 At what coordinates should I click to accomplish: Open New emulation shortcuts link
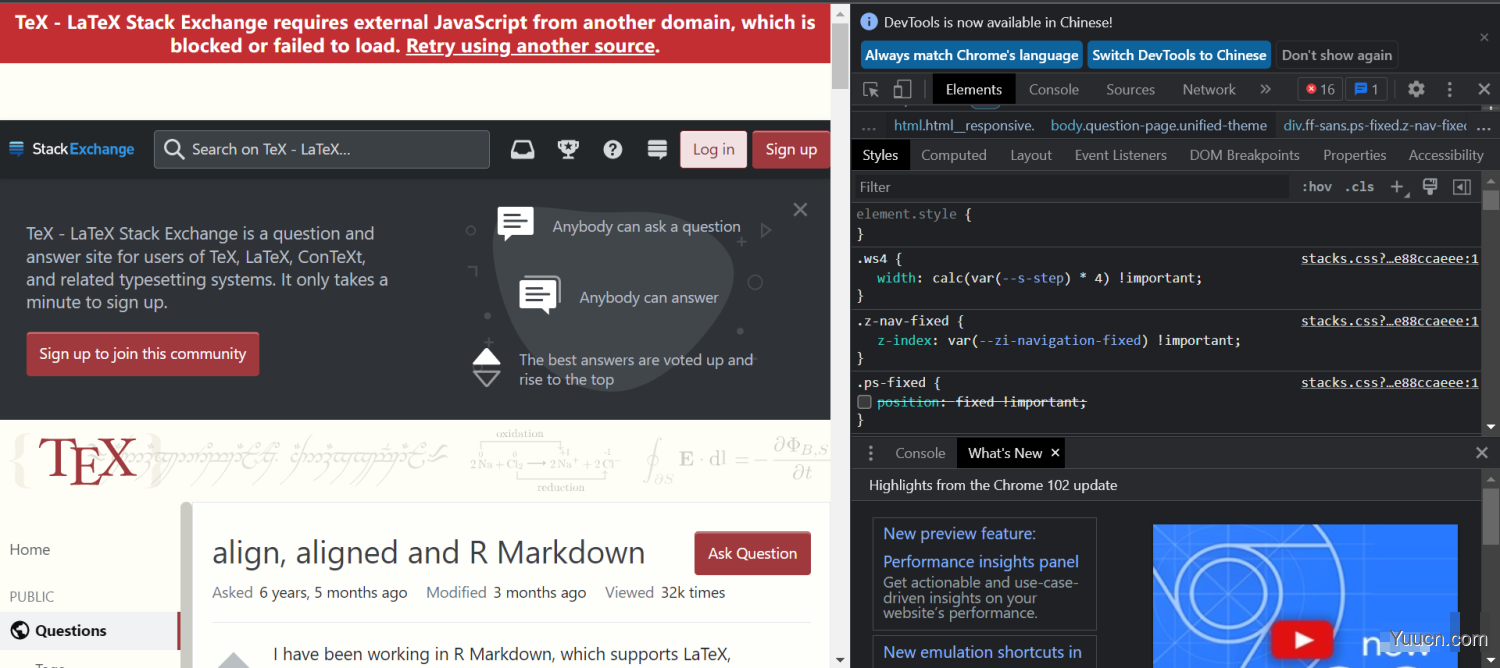982,652
